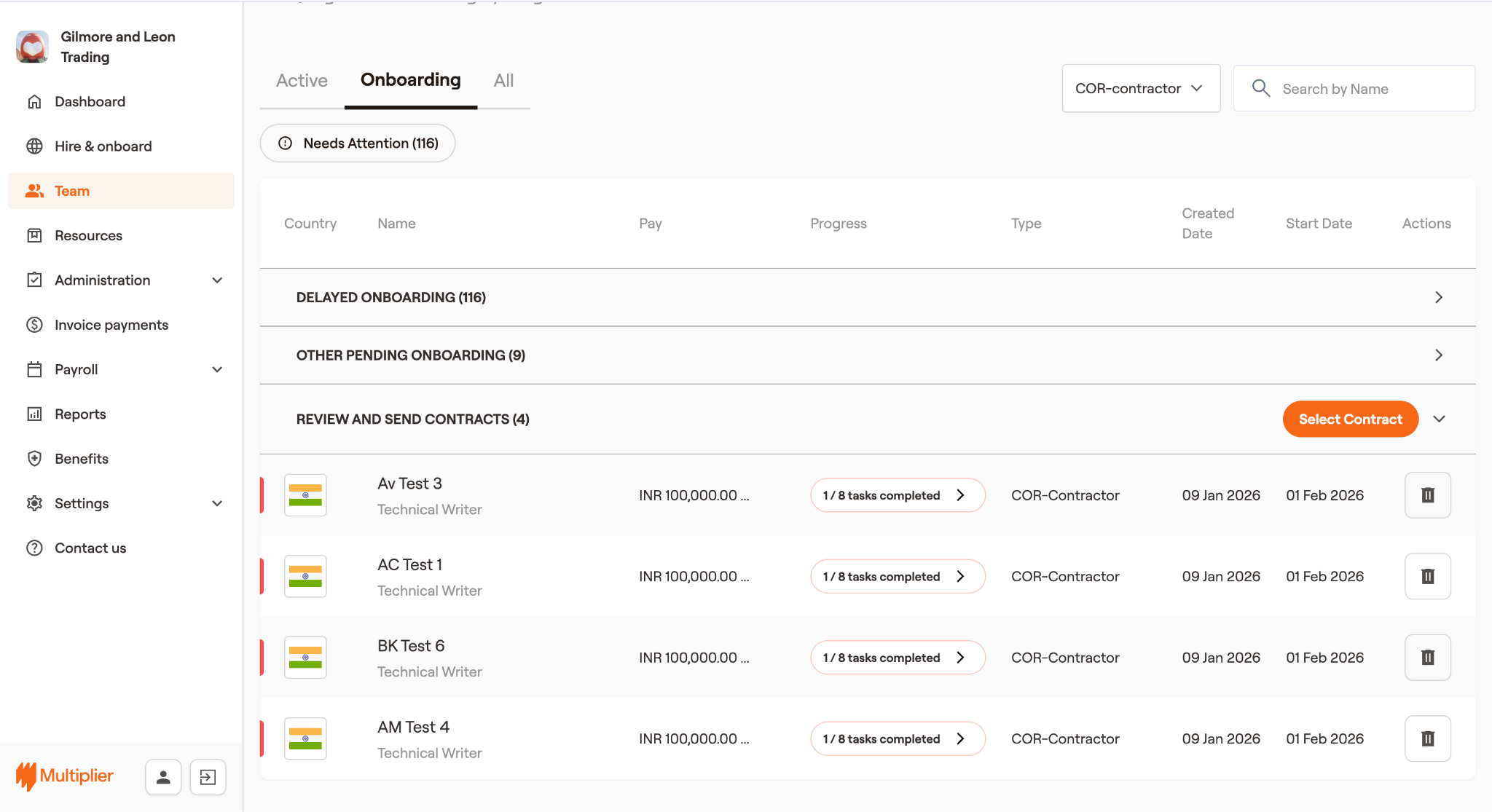1492x812 pixels.
Task: Click trash icon for AM Test 4
Action: coord(1427,738)
